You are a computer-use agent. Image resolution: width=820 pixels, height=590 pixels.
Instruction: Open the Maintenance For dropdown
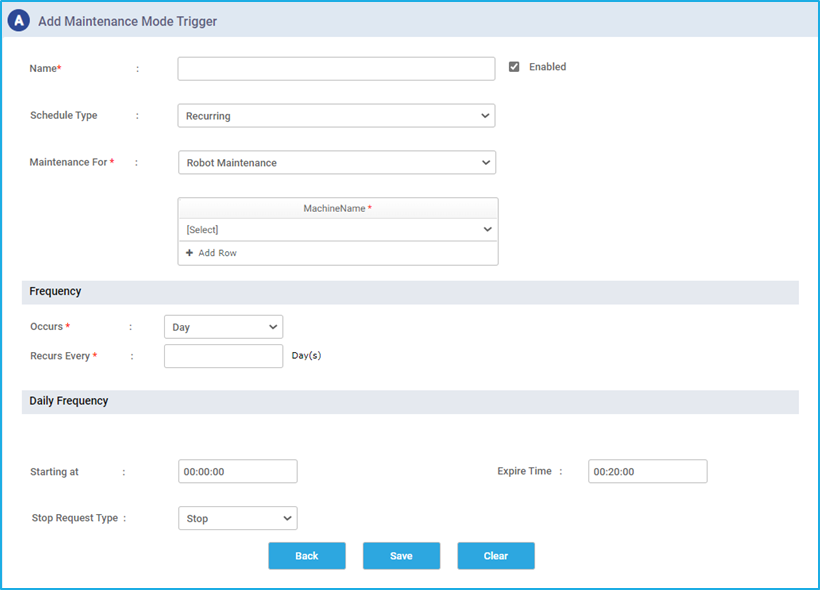(x=337, y=163)
